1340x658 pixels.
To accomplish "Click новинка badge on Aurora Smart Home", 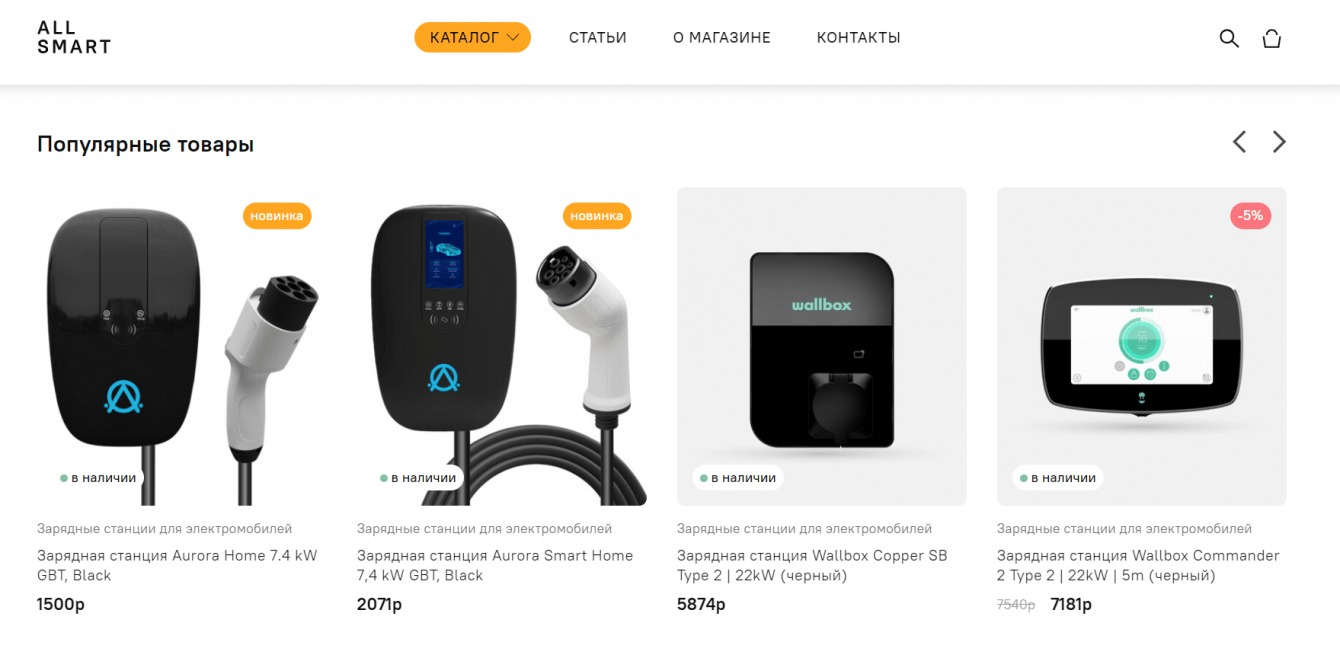I will tap(597, 215).
